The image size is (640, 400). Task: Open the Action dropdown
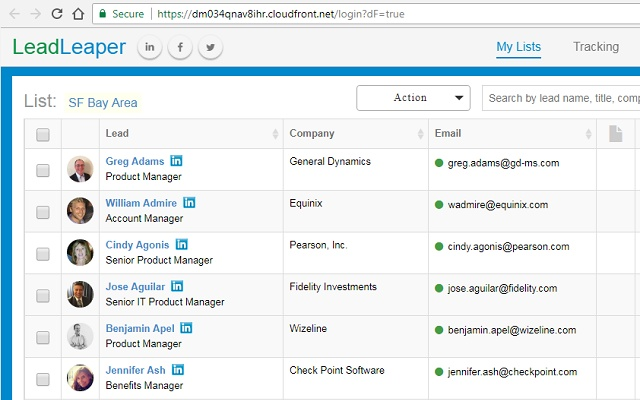tap(413, 98)
